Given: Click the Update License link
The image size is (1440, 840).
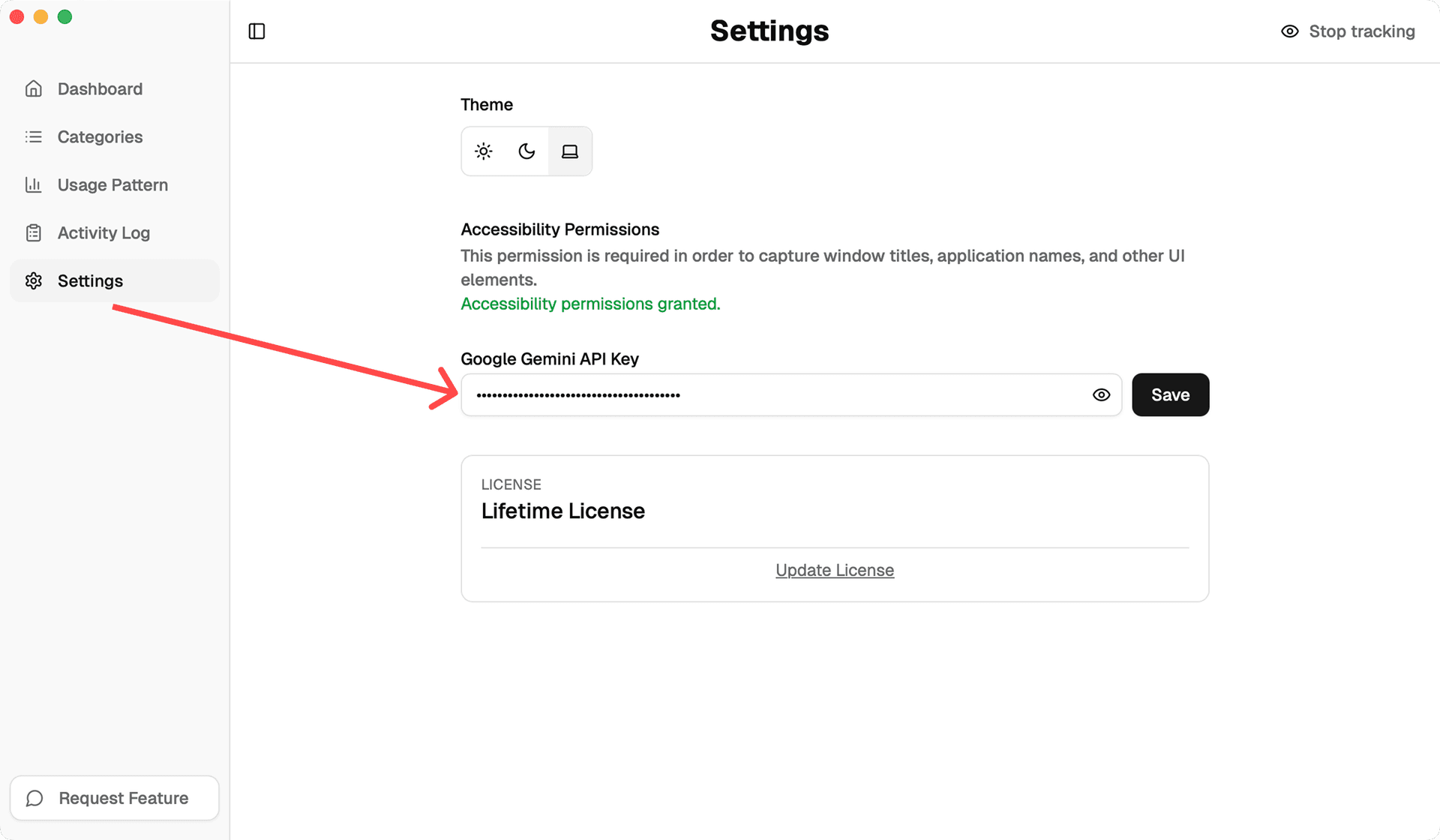Looking at the screenshot, I should [x=834, y=570].
